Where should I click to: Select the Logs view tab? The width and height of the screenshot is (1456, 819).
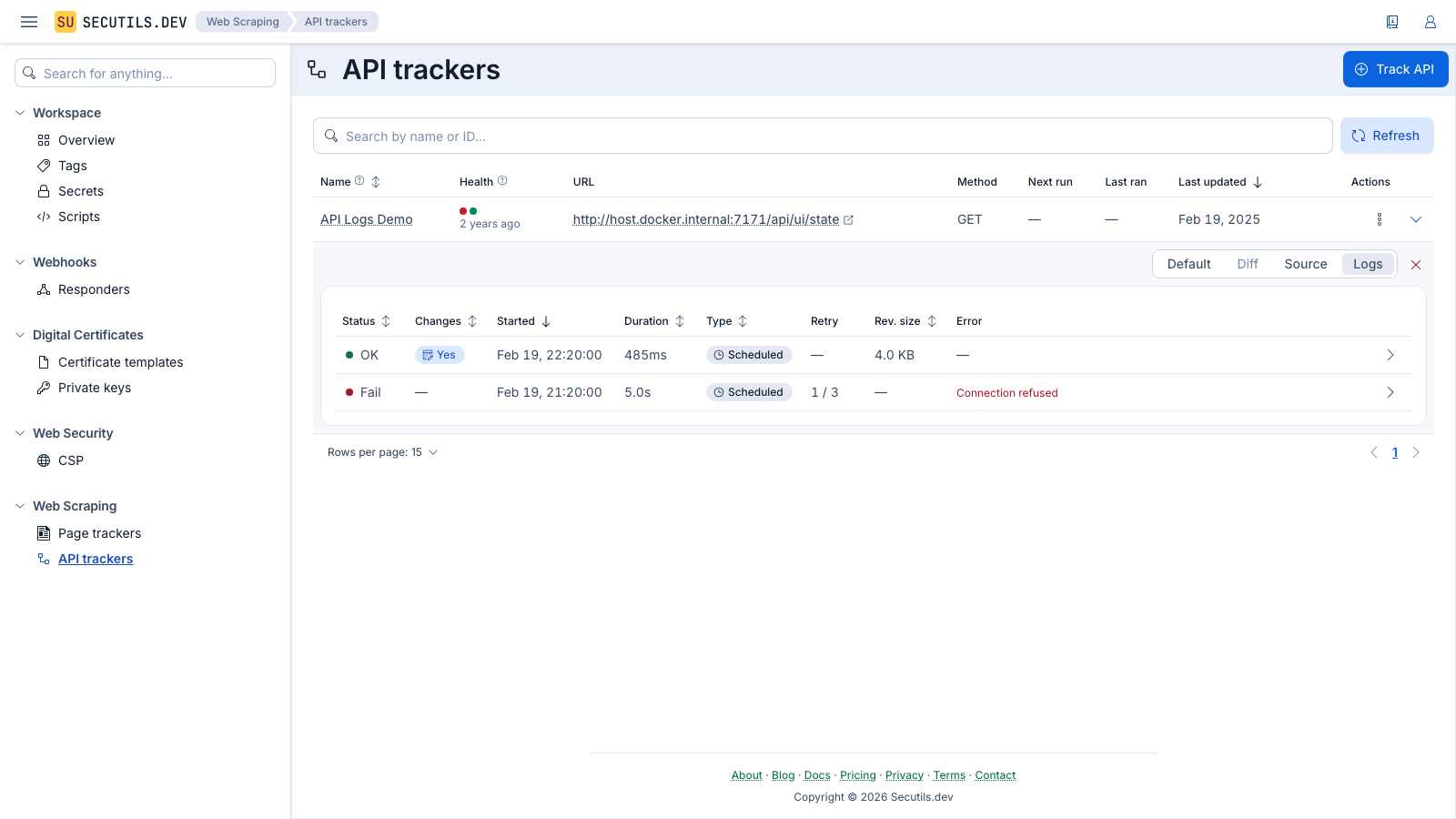point(1368,264)
